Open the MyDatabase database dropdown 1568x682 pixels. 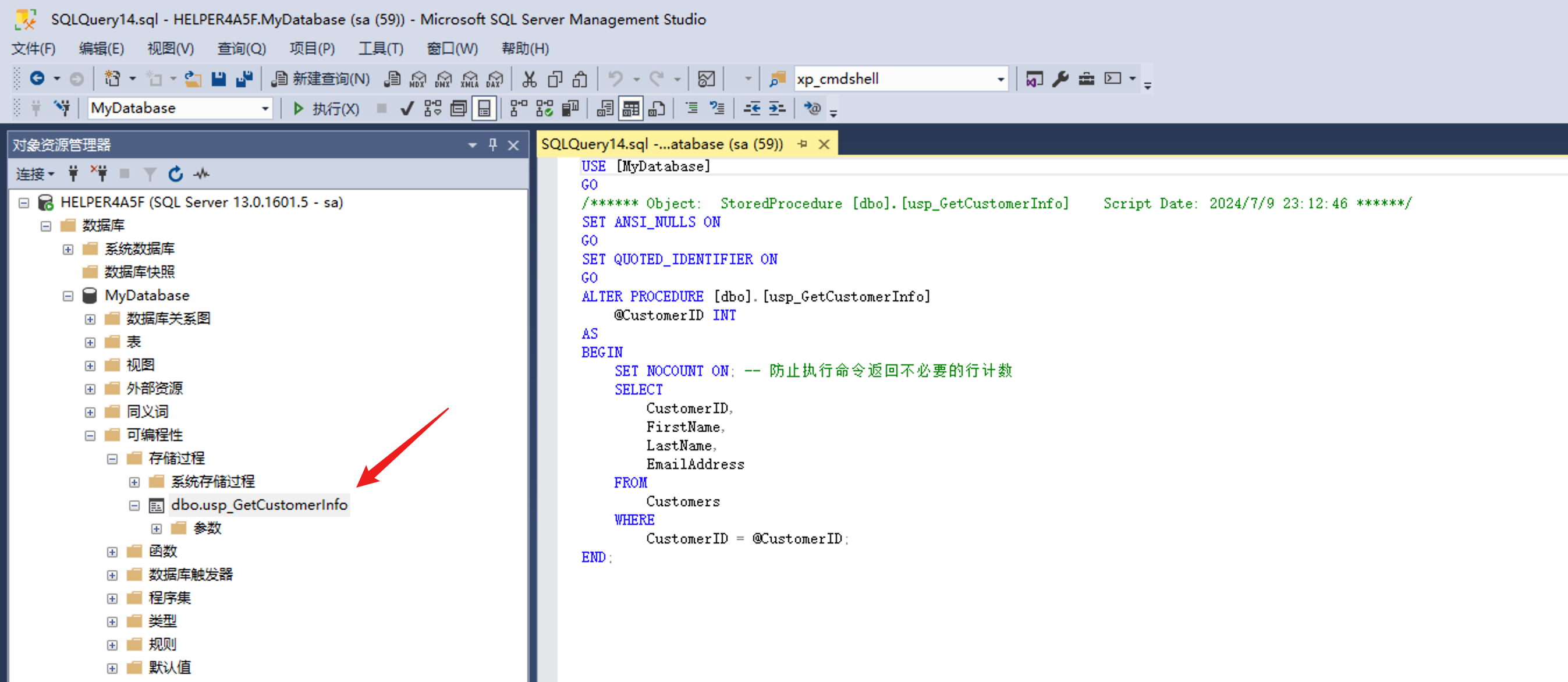tap(265, 108)
